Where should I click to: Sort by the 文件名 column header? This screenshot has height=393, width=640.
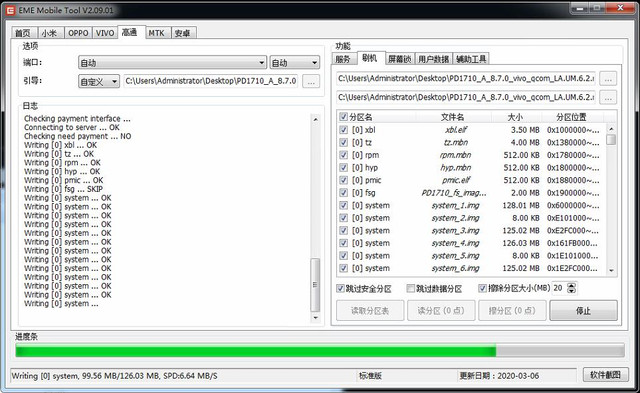452,117
